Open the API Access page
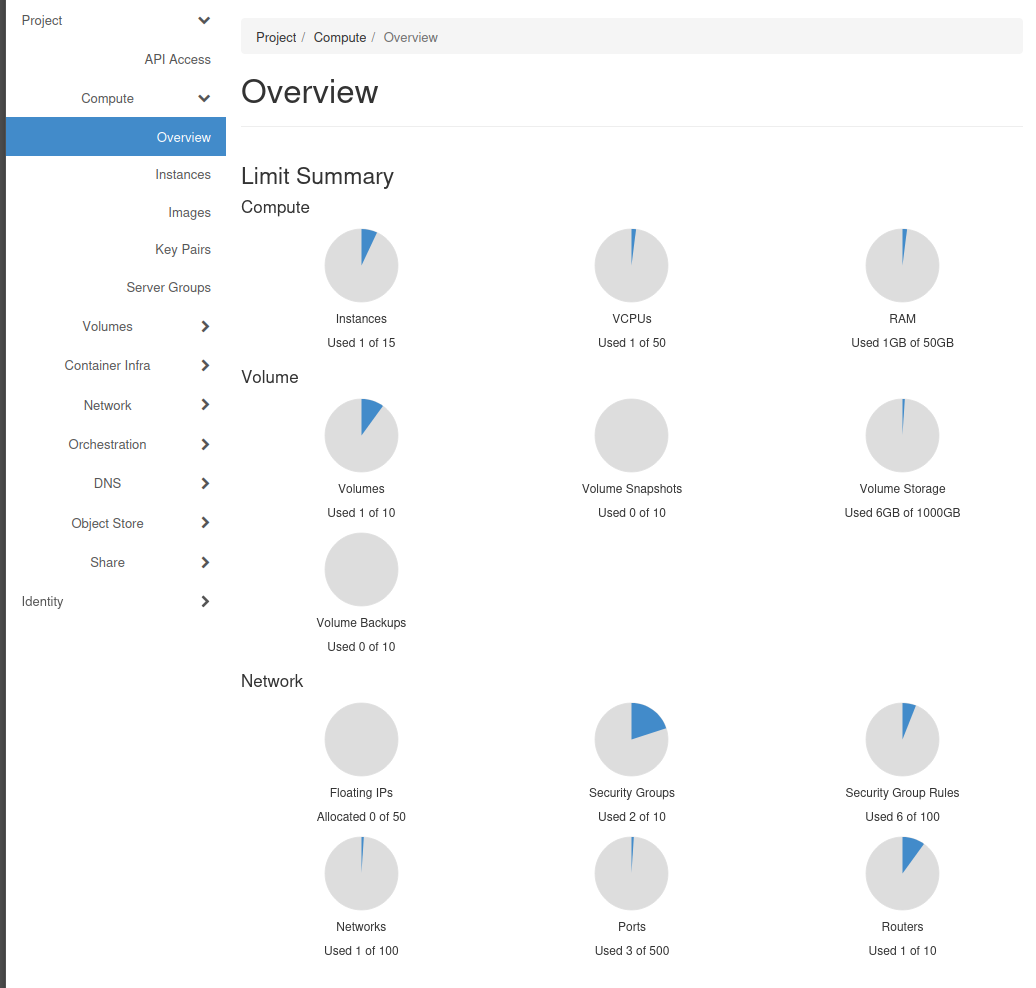Viewport: 1036px width, 988px height. (x=177, y=59)
